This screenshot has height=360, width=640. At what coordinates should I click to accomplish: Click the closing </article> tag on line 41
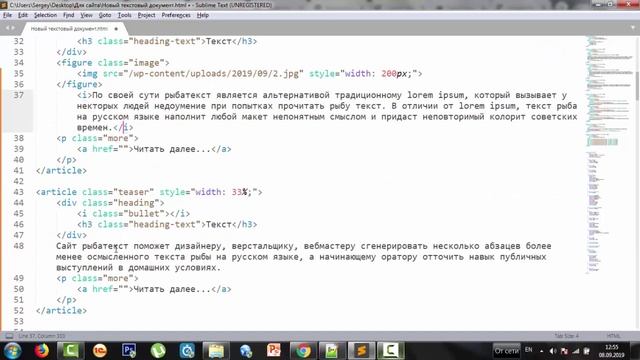pos(61,171)
